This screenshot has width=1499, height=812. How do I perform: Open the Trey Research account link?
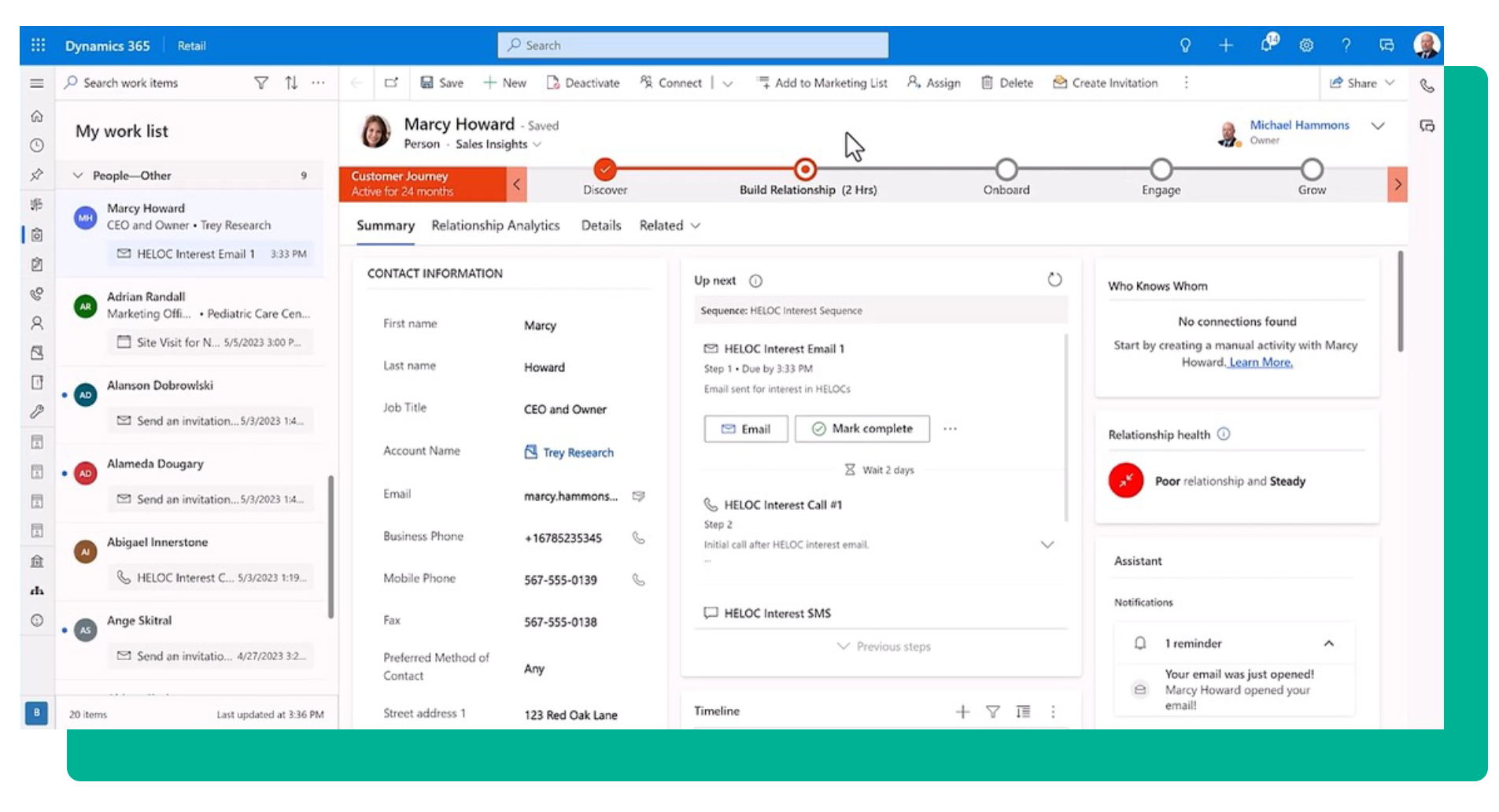[578, 452]
